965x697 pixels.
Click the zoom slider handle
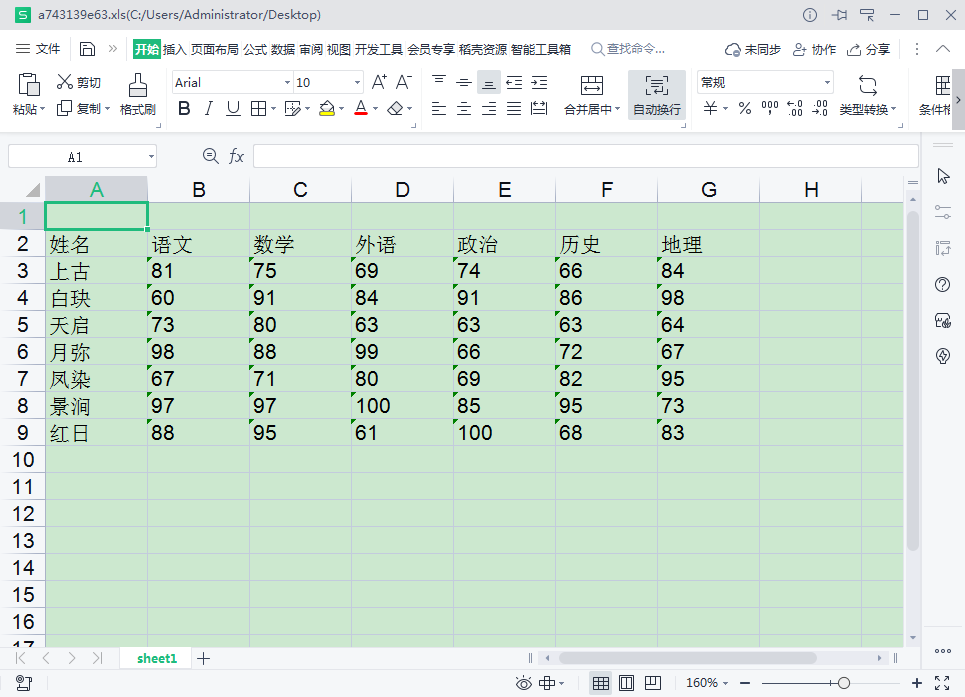click(x=844, y=683)
